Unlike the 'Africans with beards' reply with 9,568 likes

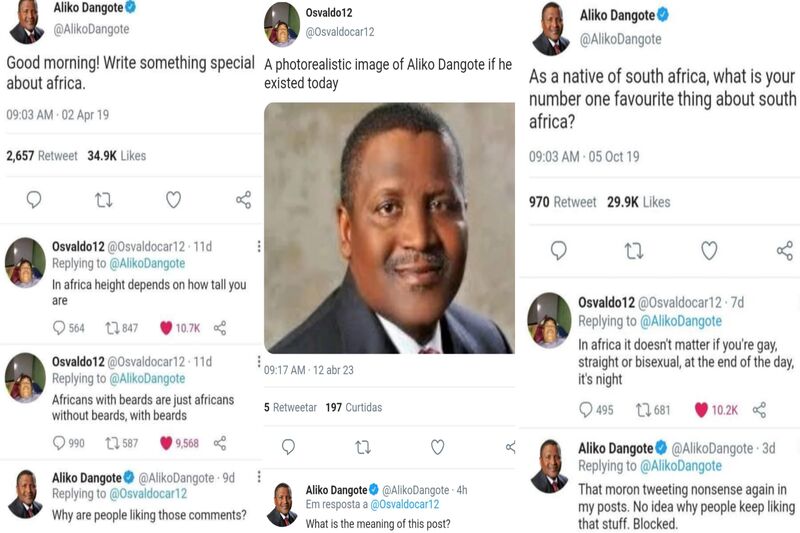coord(166,443)
